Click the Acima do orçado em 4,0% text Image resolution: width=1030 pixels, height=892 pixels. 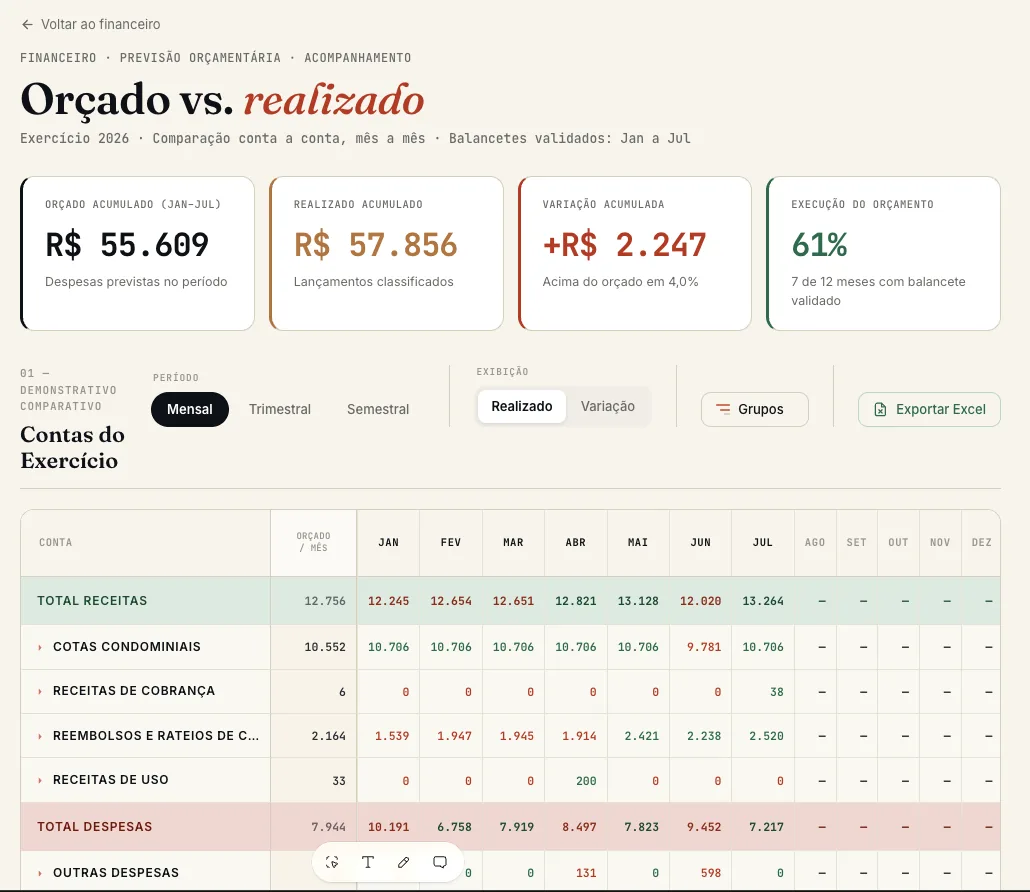coord(620,282)
